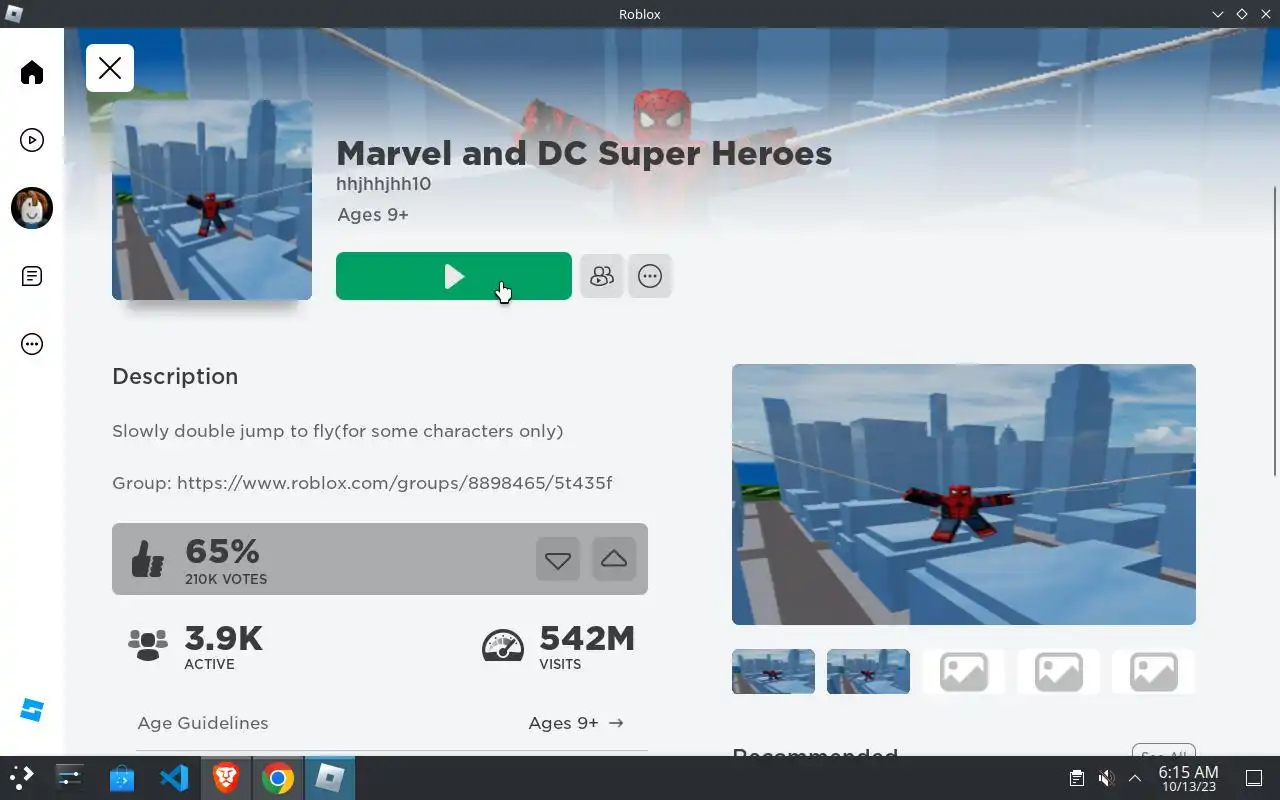Open the large Spider-Man preview image

(964, 494)
